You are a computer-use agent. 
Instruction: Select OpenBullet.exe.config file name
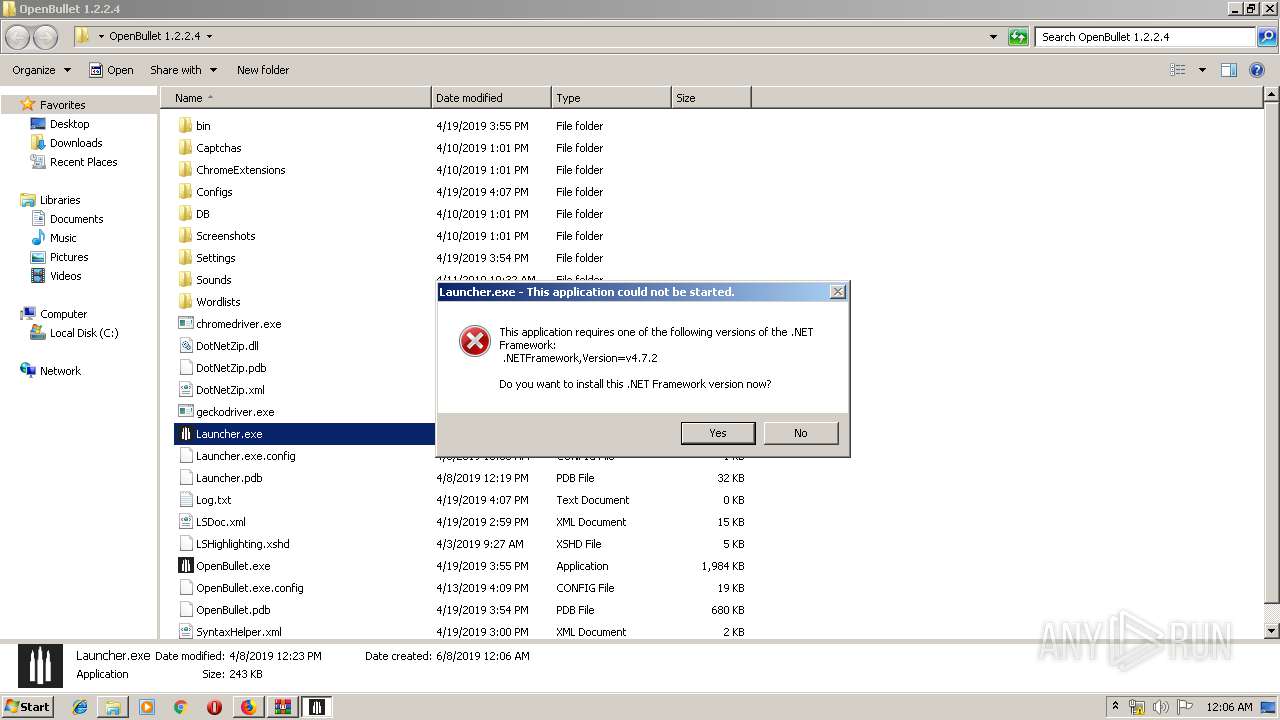click(x=249, y=588)
